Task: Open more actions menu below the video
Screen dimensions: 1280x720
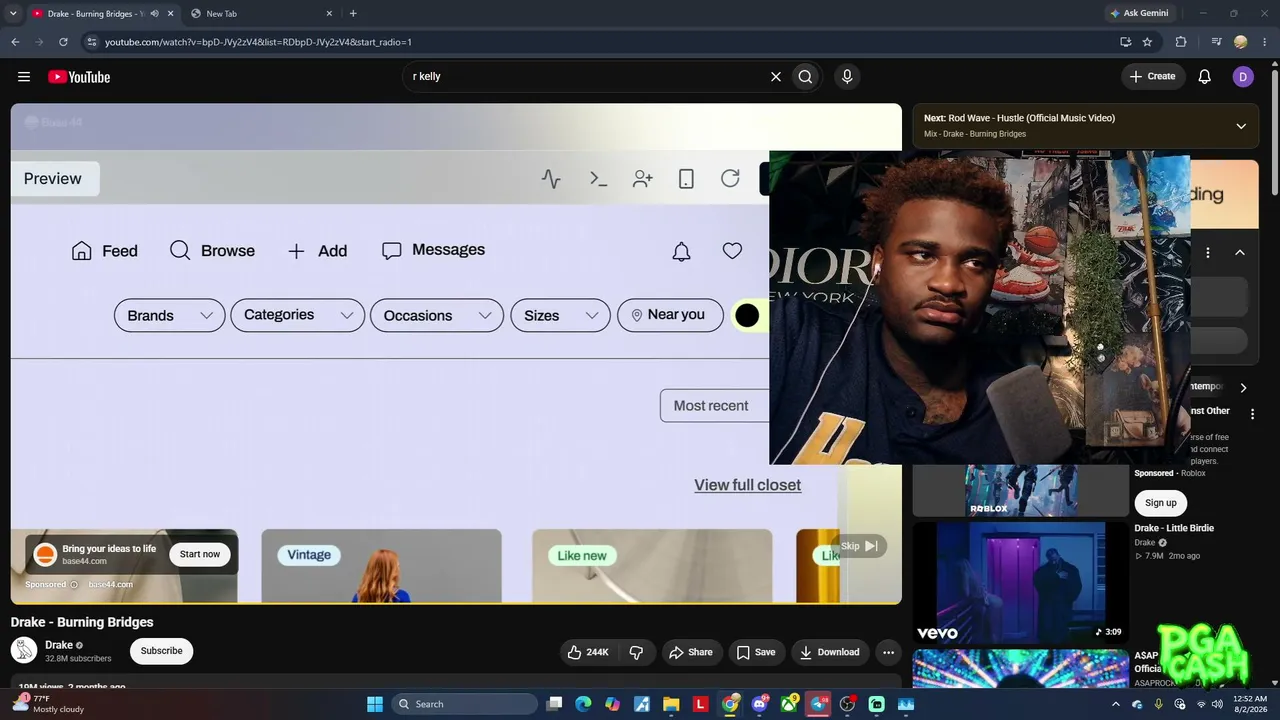Action: [888, 652]
